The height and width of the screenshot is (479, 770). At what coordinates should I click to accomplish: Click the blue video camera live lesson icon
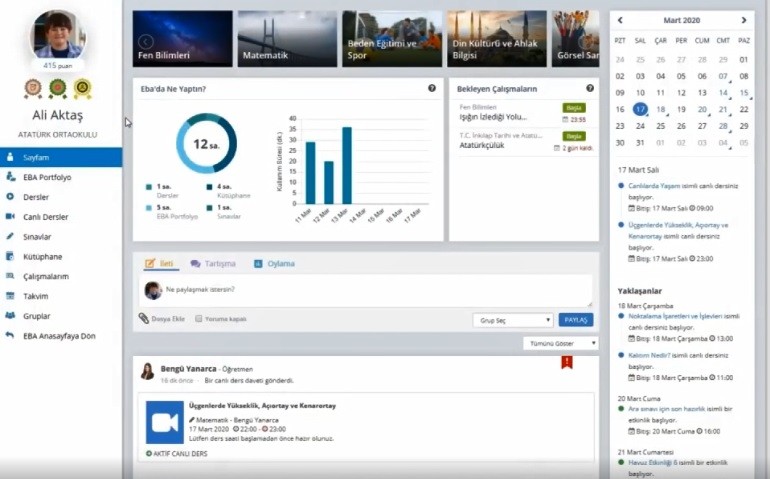pyautogui.click(x=164, y=421)
